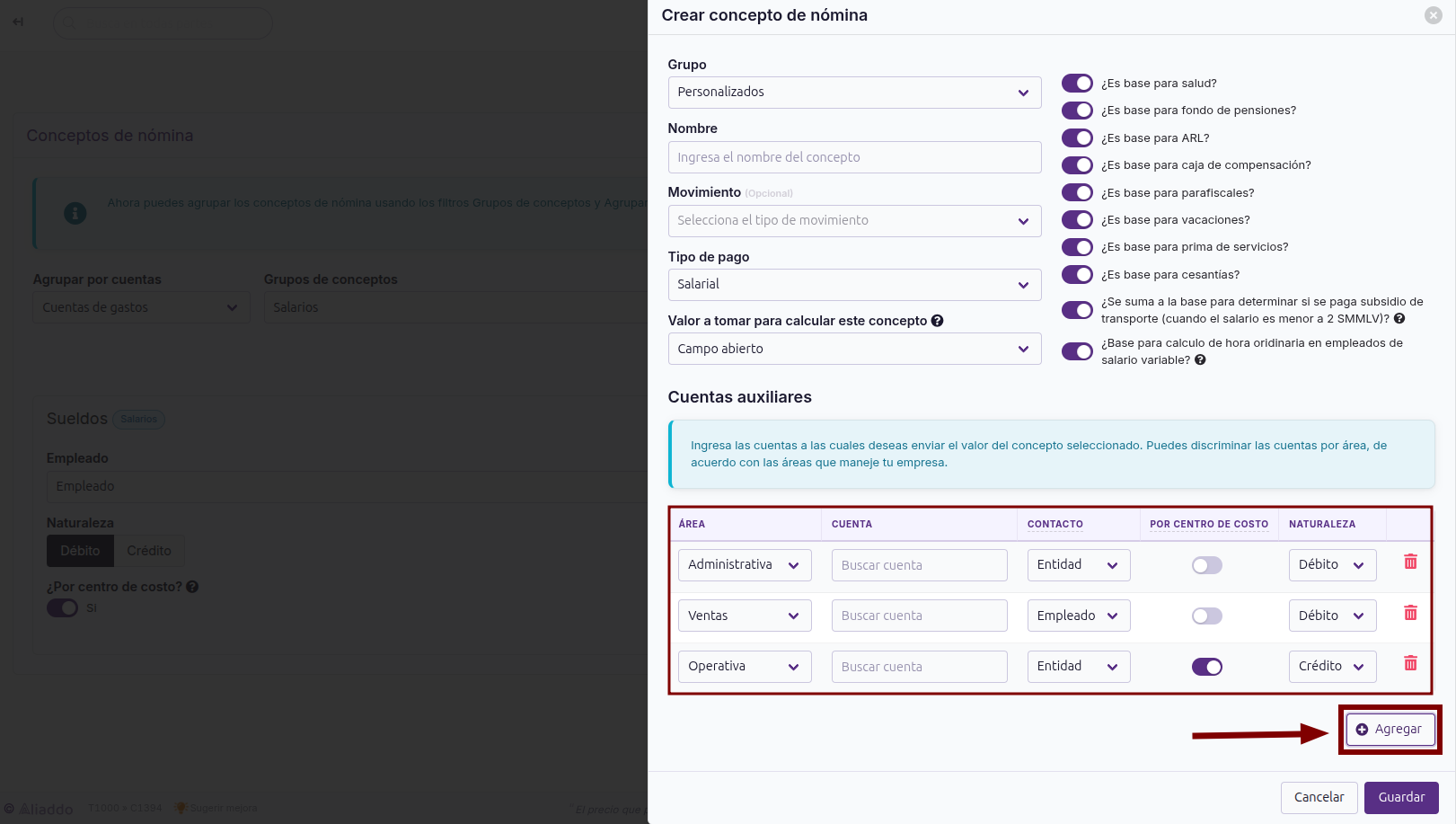Screen dimensions: 1456x824
Task: Change Naturaleza dropdown in the Operativa row
Action: [1332, 667]
